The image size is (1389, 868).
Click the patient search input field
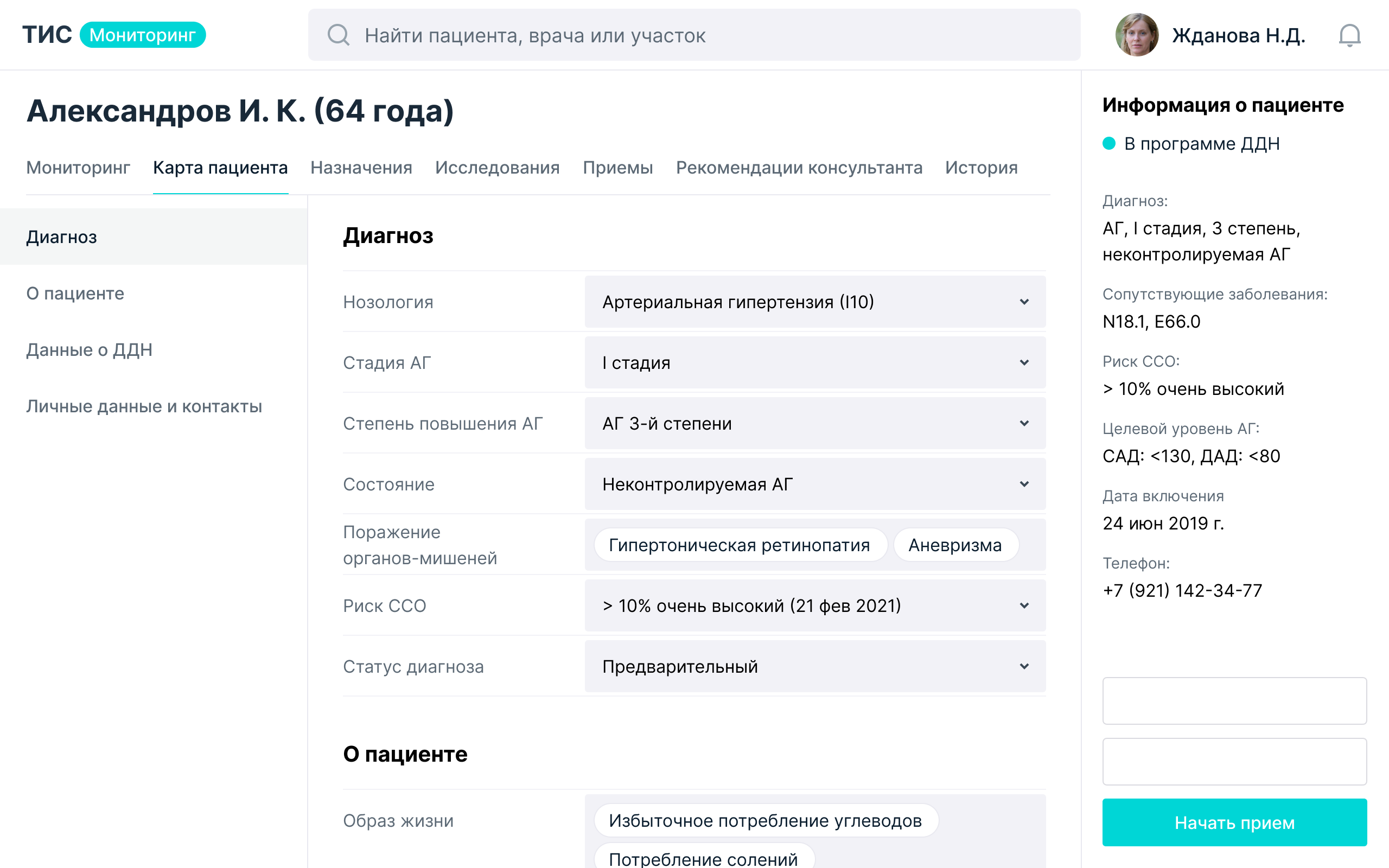(x=706, y=35)
